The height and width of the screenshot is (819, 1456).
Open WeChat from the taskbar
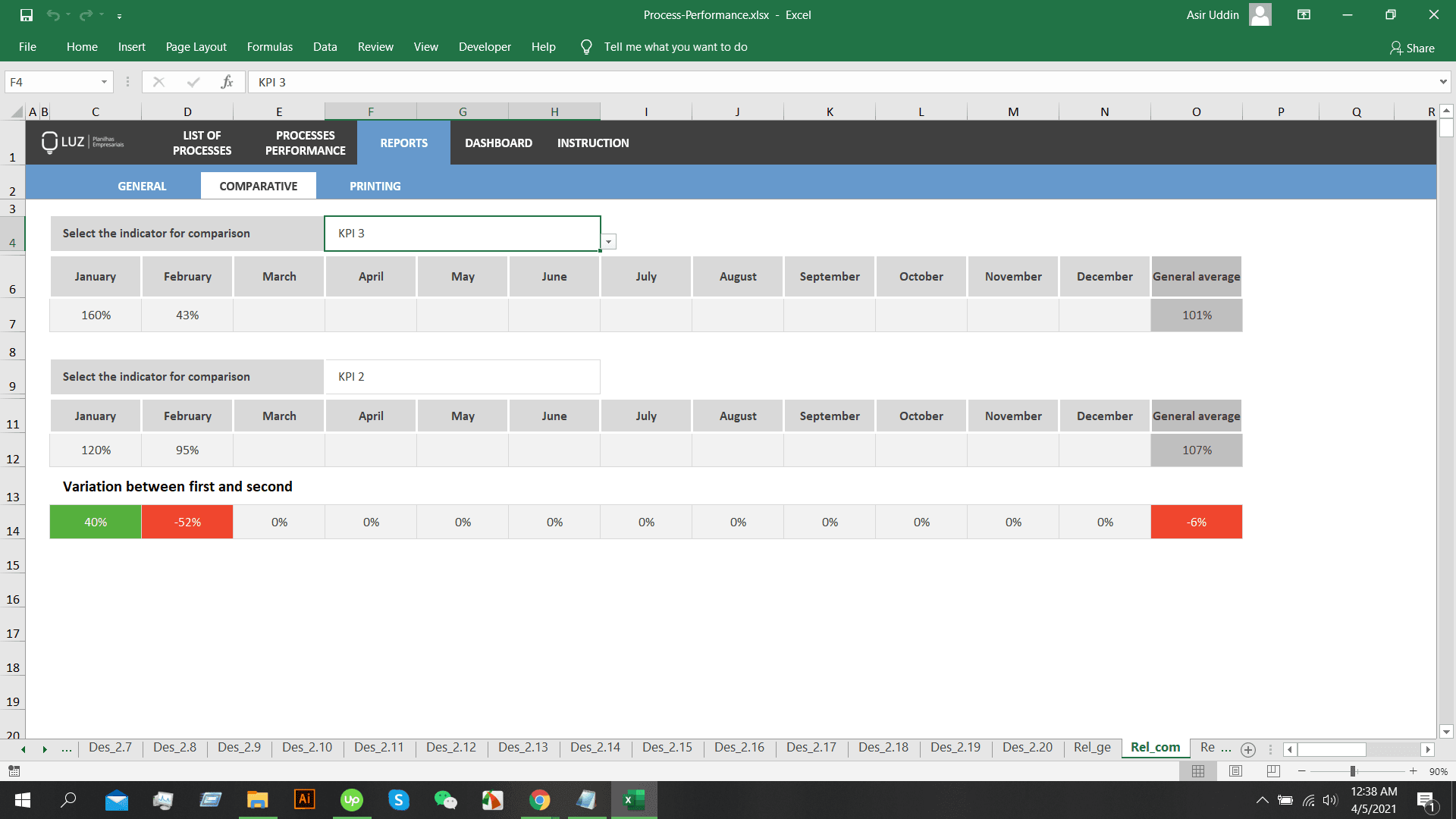445,800
